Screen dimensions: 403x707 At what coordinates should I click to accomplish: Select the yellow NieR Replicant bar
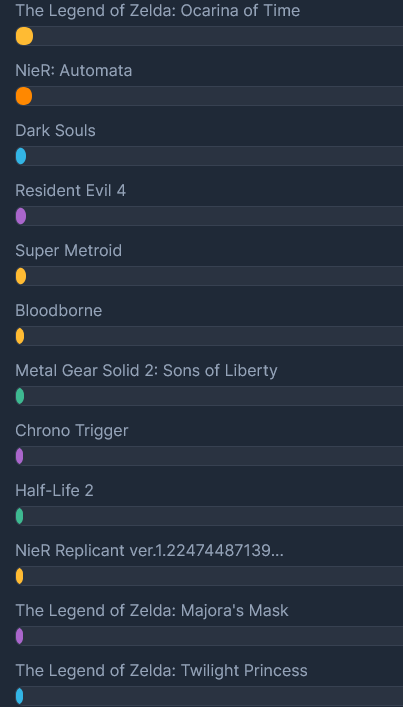click(x=19, y=576)
